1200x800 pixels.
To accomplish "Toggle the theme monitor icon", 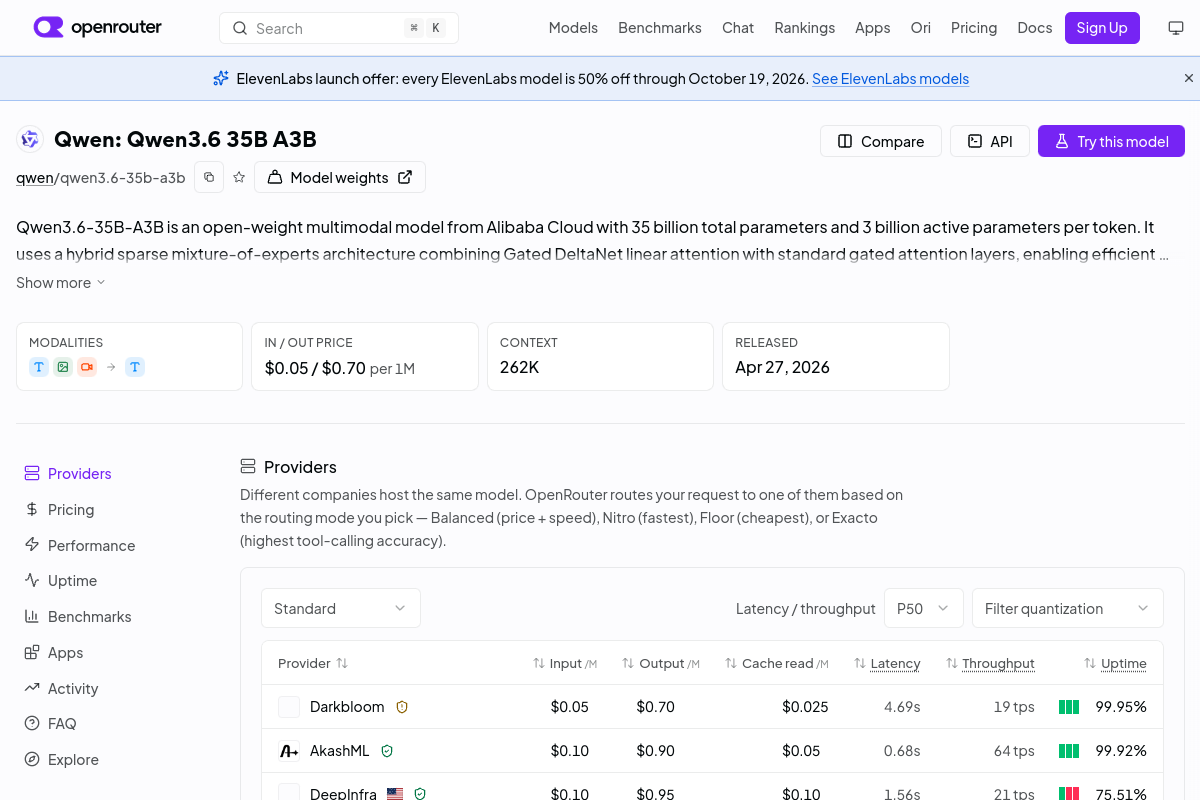I will click(1176, 28).
